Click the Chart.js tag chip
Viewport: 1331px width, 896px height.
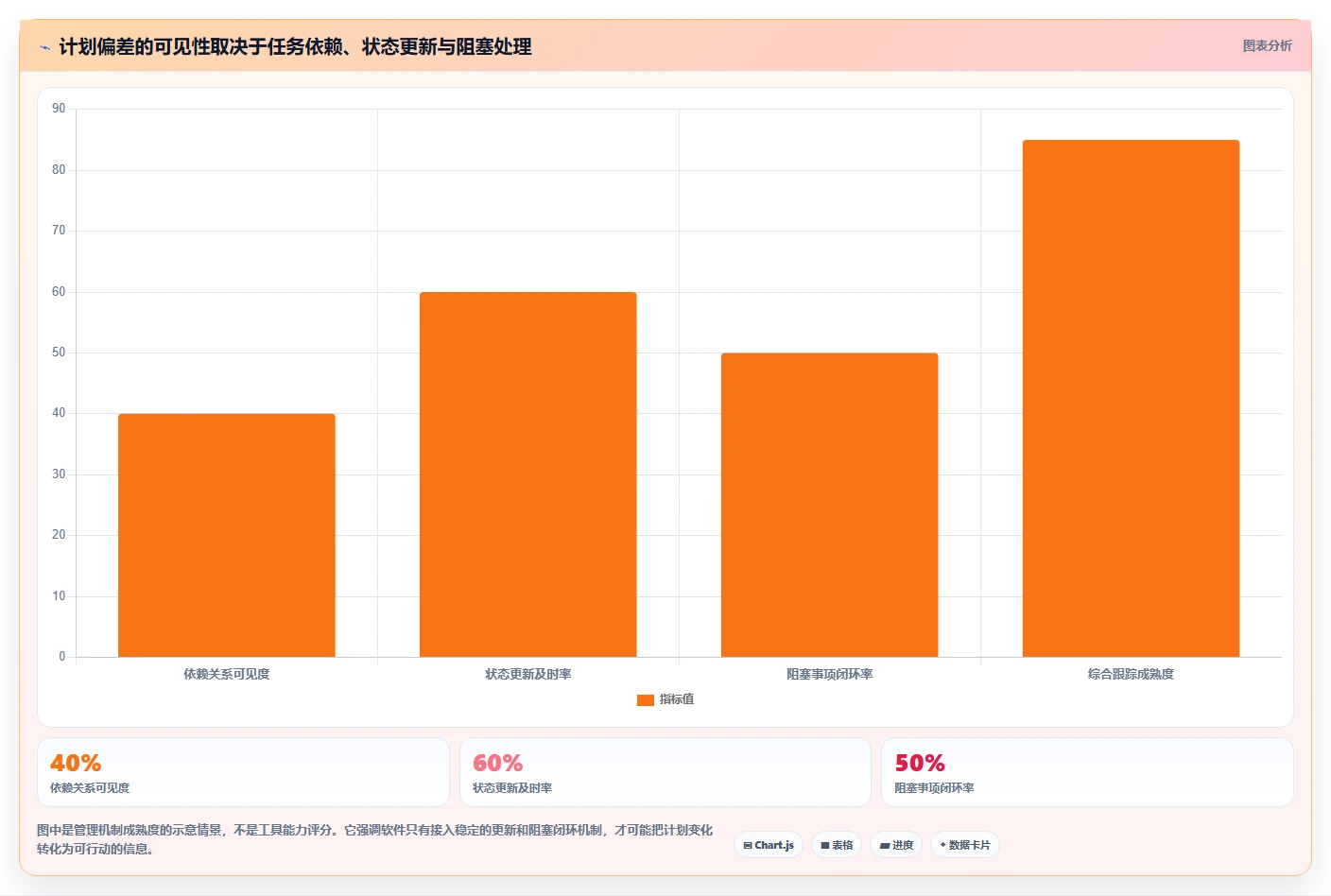pos(769,845)
